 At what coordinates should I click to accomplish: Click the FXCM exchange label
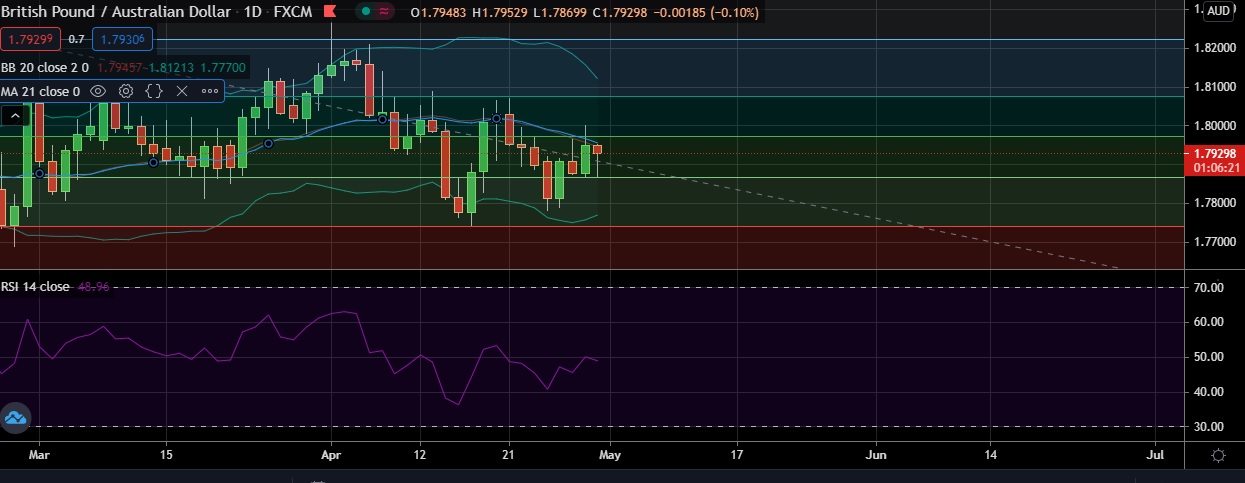point(292,12)
